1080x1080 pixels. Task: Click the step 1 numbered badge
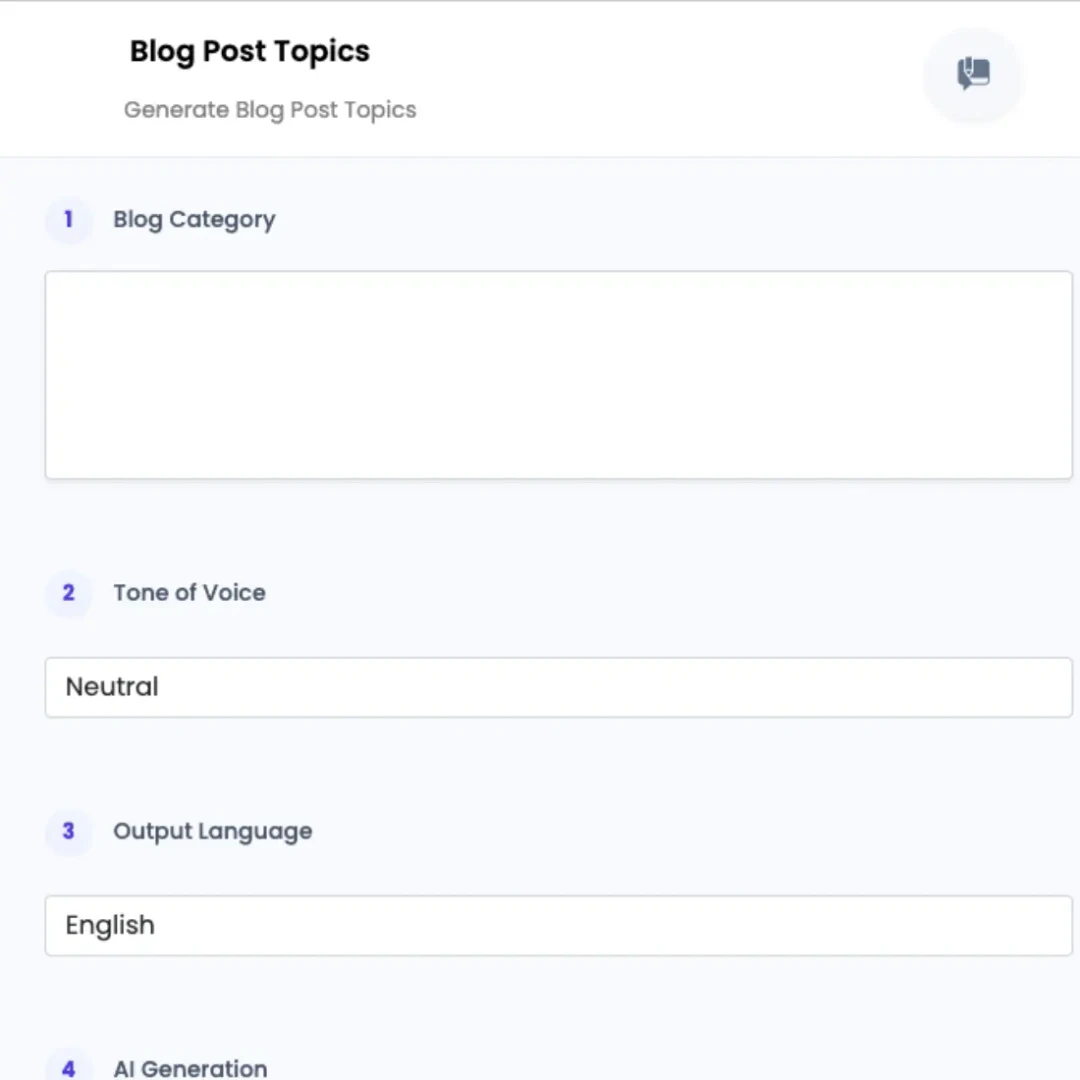68,220
